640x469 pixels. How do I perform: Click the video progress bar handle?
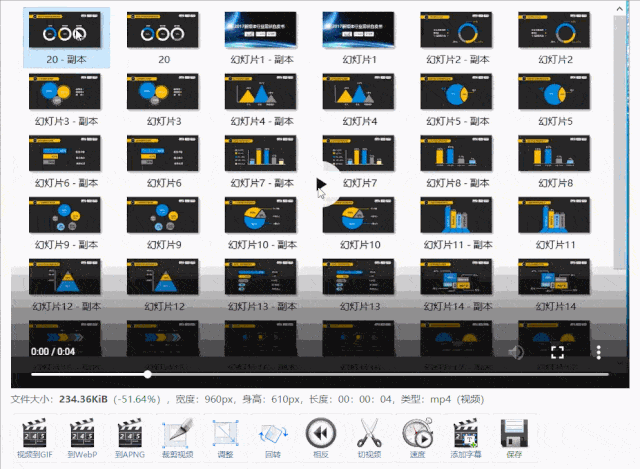(x=148, y=375)
